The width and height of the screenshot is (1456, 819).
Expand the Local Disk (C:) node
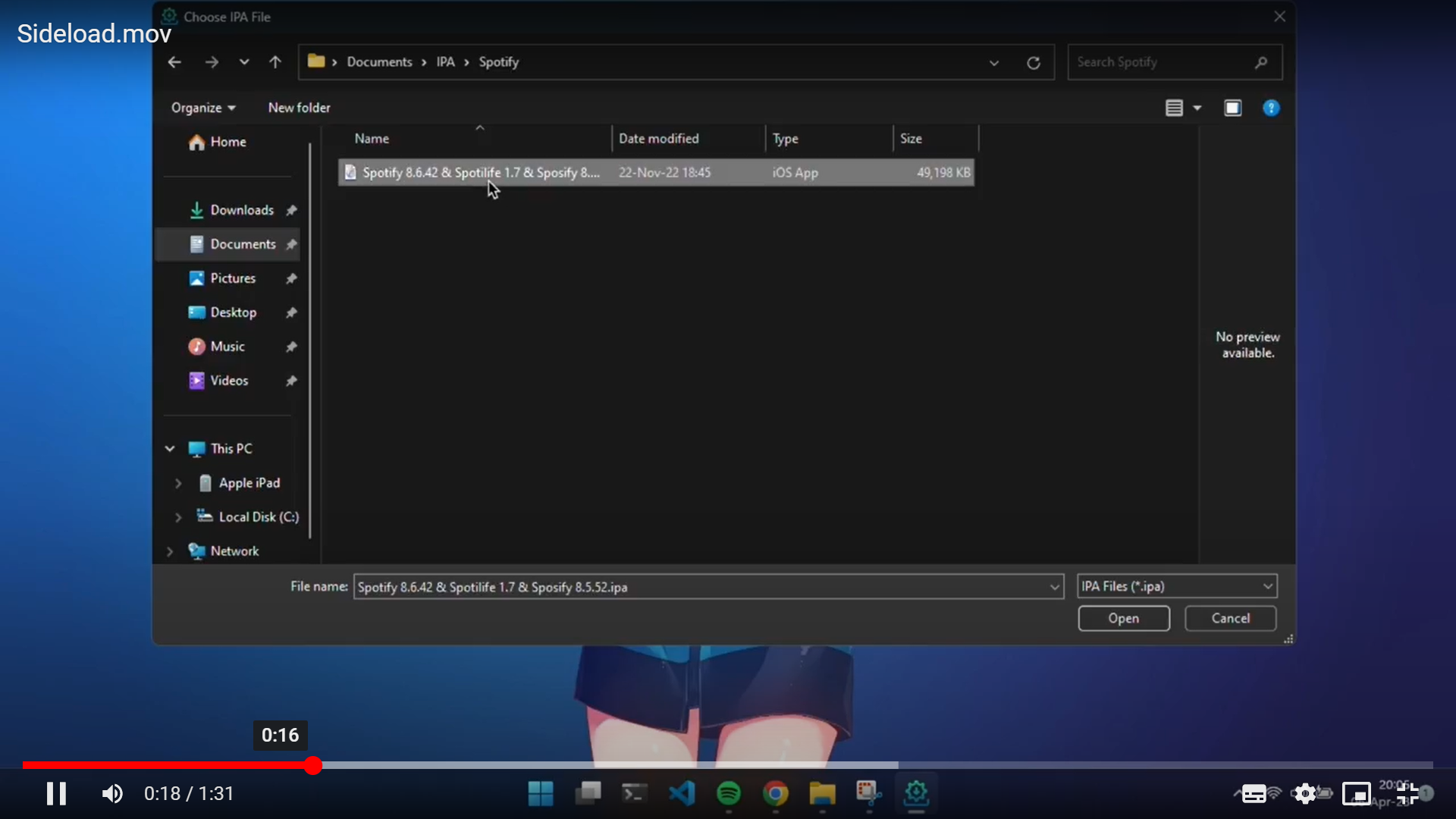pyautogui.click(x=178, y=517)
